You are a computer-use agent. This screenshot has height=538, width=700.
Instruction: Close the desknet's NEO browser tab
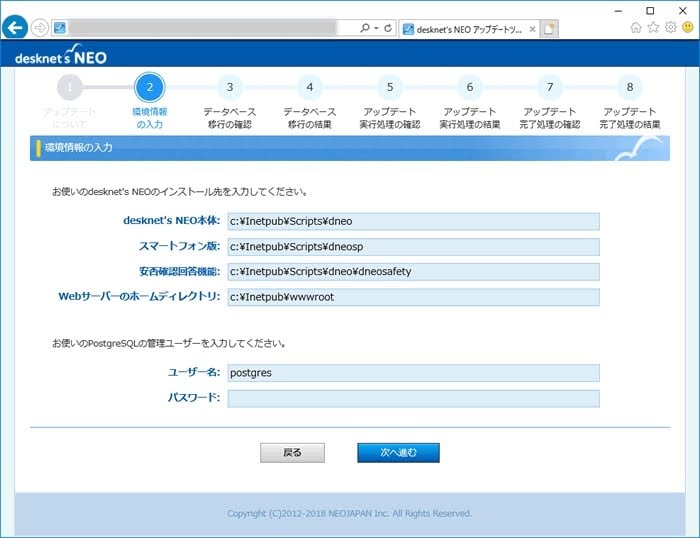tap(532, 29)
